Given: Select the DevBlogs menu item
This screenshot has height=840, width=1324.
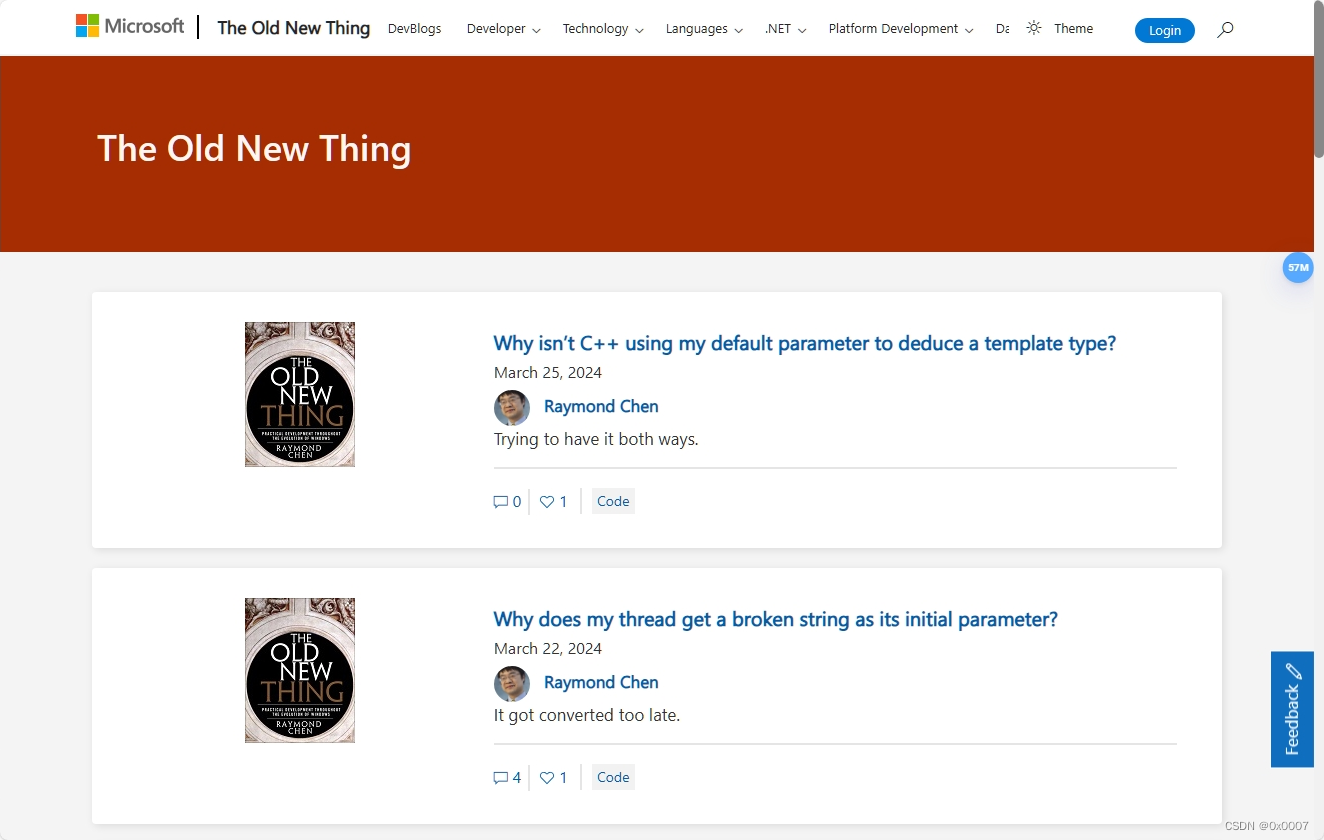Looking at the screenshot, I should coord(414,29).
